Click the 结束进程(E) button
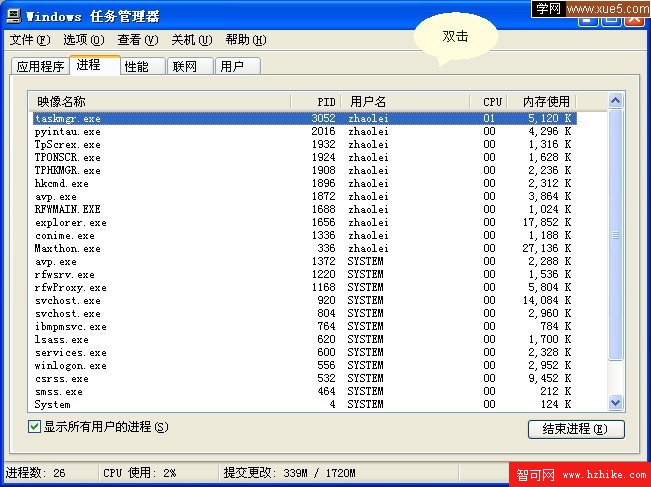This screenshot has height=487, width=651. click(576, 429)
